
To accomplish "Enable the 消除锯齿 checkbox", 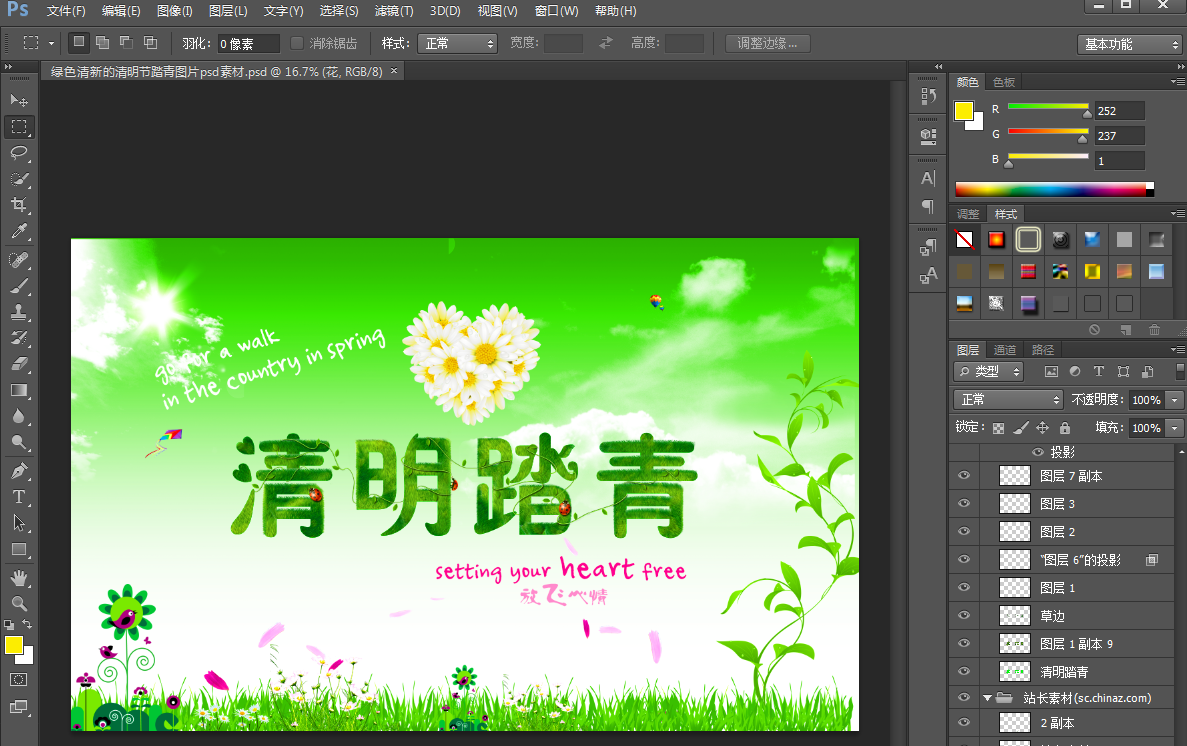I will [x=297, y=44].
